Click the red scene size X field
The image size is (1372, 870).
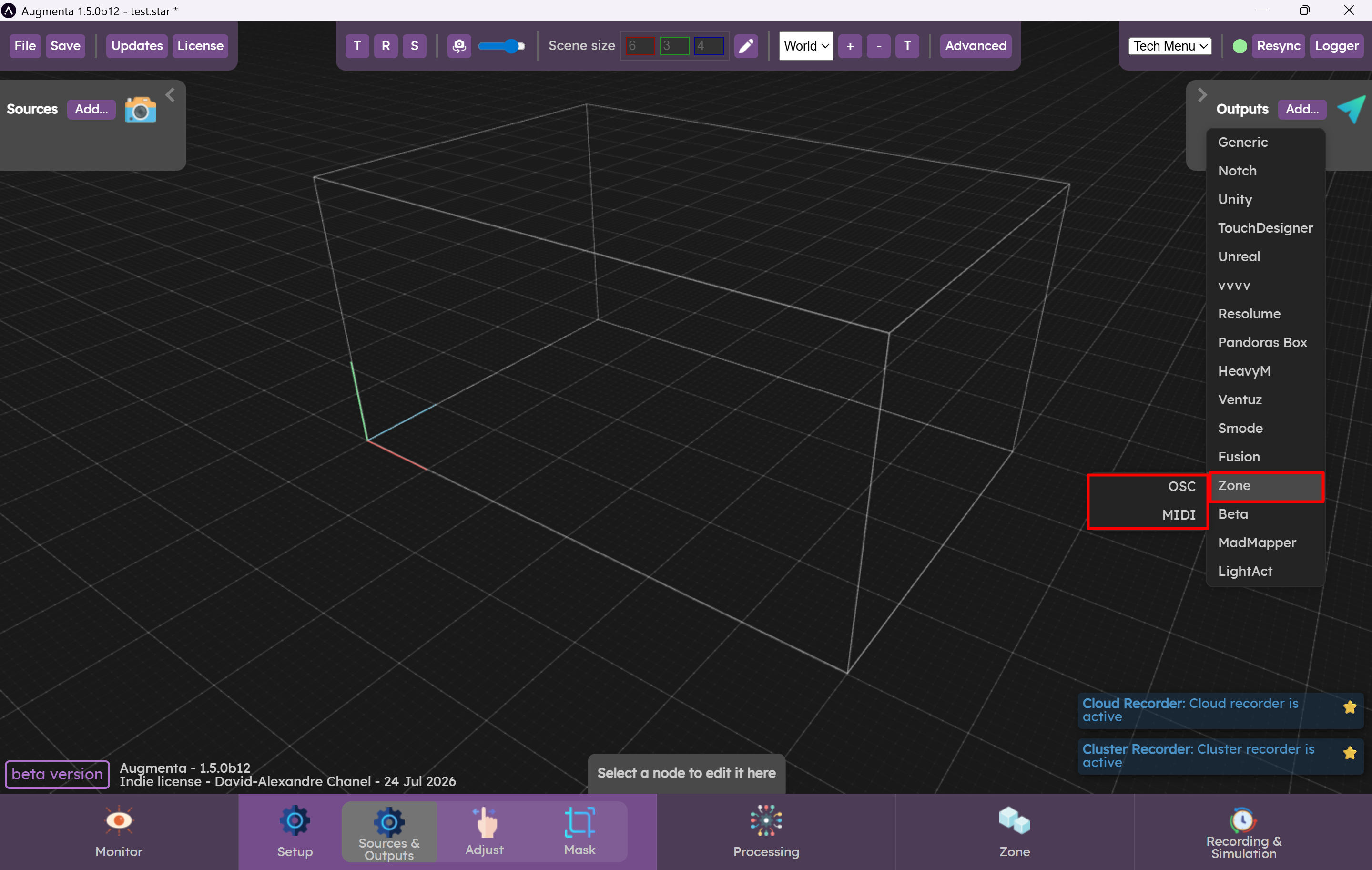pos(639,46)
